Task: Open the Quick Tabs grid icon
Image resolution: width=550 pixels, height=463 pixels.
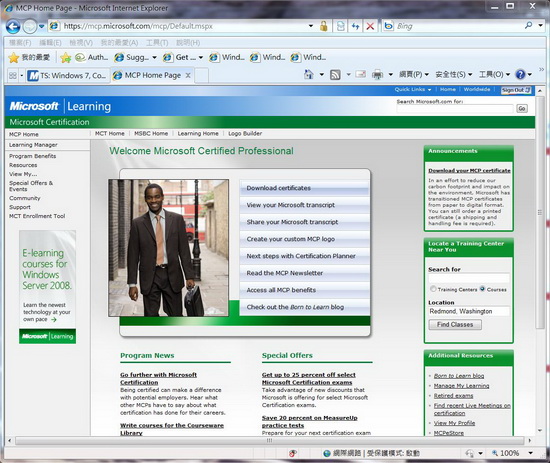Action: pyautogui.click(x=13, y=75)
